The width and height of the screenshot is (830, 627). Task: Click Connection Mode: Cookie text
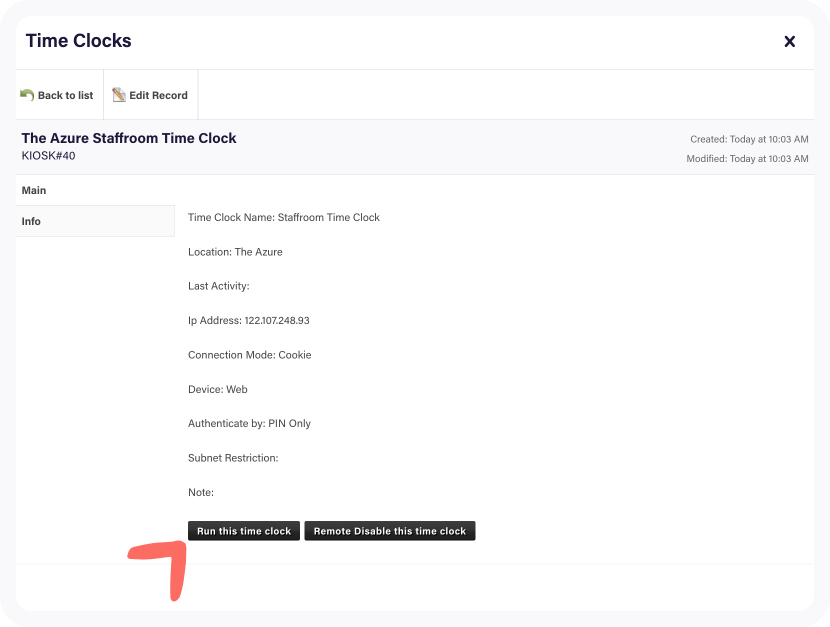pos(249,355)
